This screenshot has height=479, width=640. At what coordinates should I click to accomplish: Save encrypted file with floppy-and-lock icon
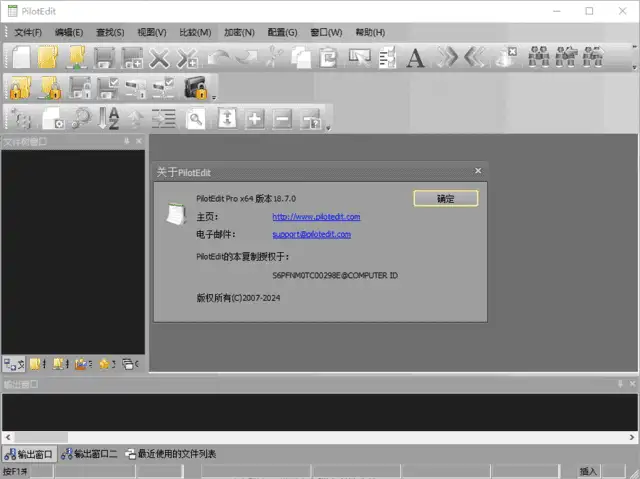pyautogui.click(x=80, y=87)
